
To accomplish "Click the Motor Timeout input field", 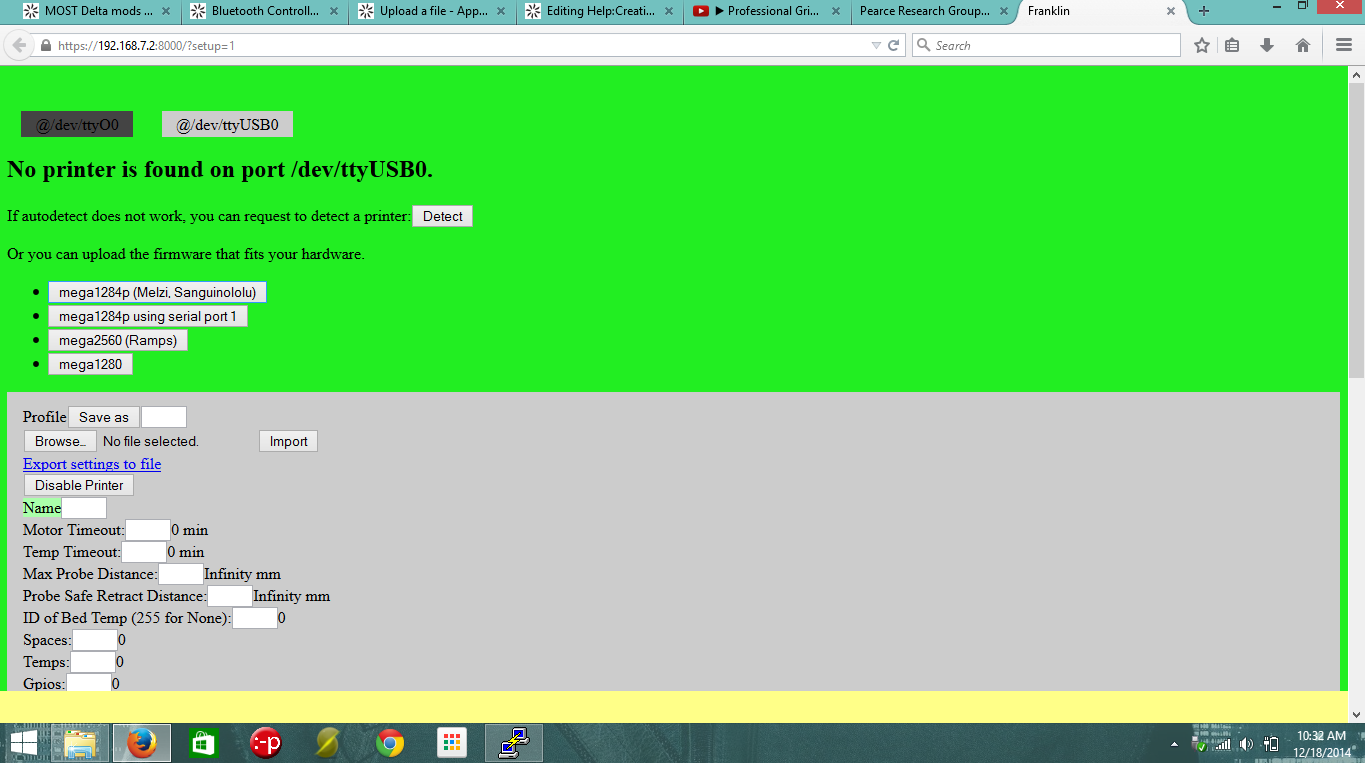I will (x=147, y=530).
